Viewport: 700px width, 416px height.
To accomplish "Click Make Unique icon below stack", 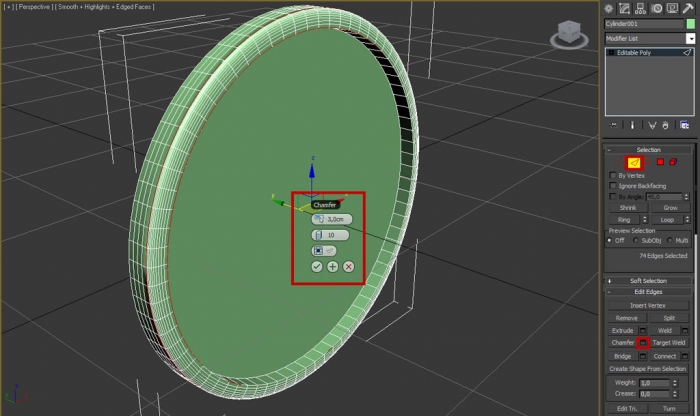I will (652, 125).
